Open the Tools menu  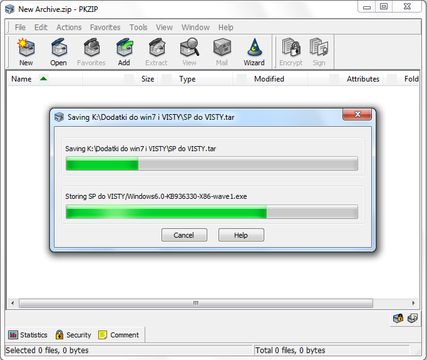[138, 27]
